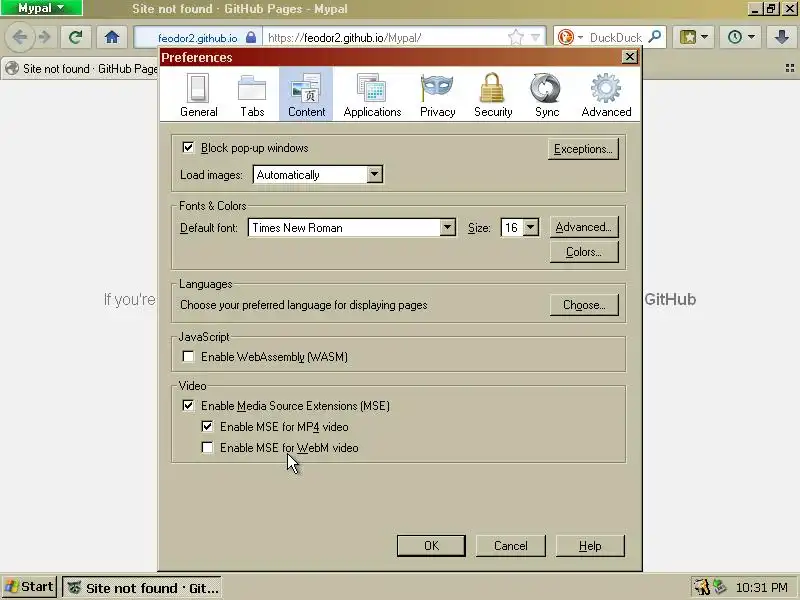Image resolution: width=800 pixels, height=600 pixels.
Task: Open the URL bar history dropdown arrow
Action: (535, 37)
